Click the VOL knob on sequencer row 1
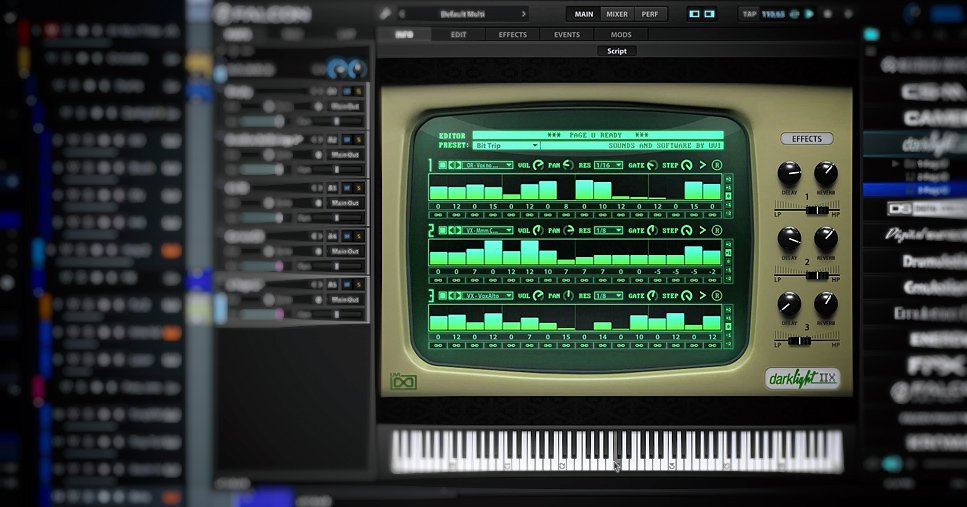Screen dimensions: 967x507 pyautogui.click(x=537, y=165)
